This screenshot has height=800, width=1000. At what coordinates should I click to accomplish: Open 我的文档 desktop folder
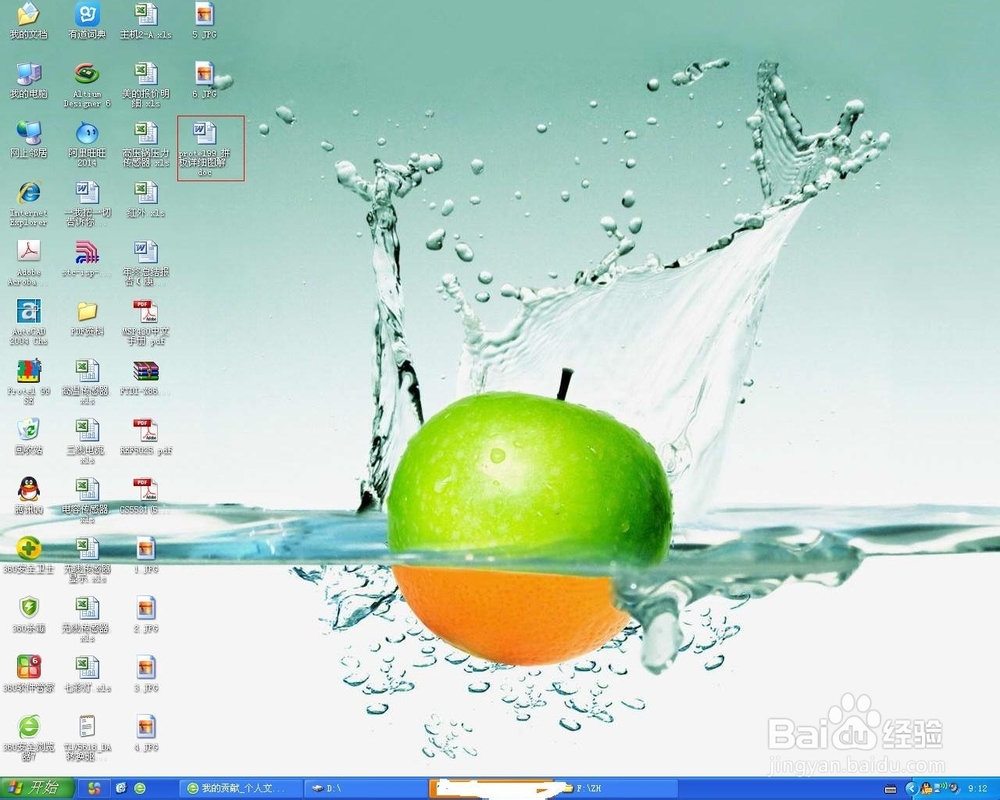(x=29, y=22)
